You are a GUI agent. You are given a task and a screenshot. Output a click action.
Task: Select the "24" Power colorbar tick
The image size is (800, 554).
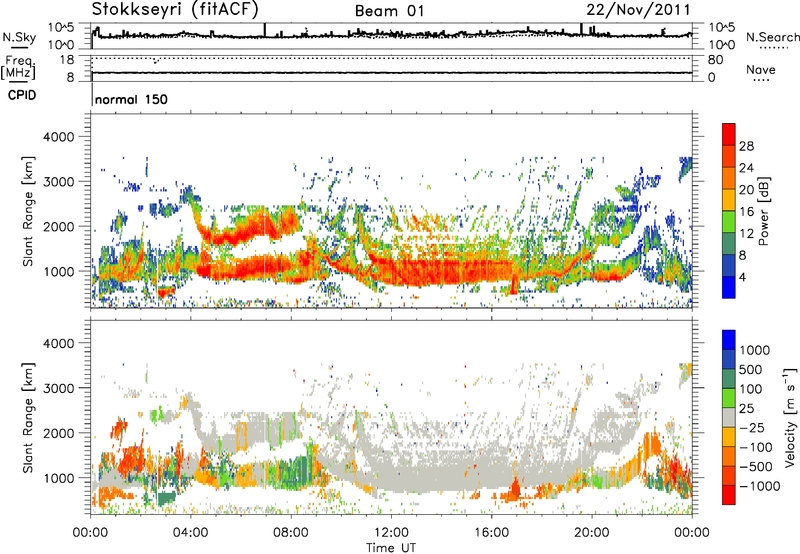[746, 168]
